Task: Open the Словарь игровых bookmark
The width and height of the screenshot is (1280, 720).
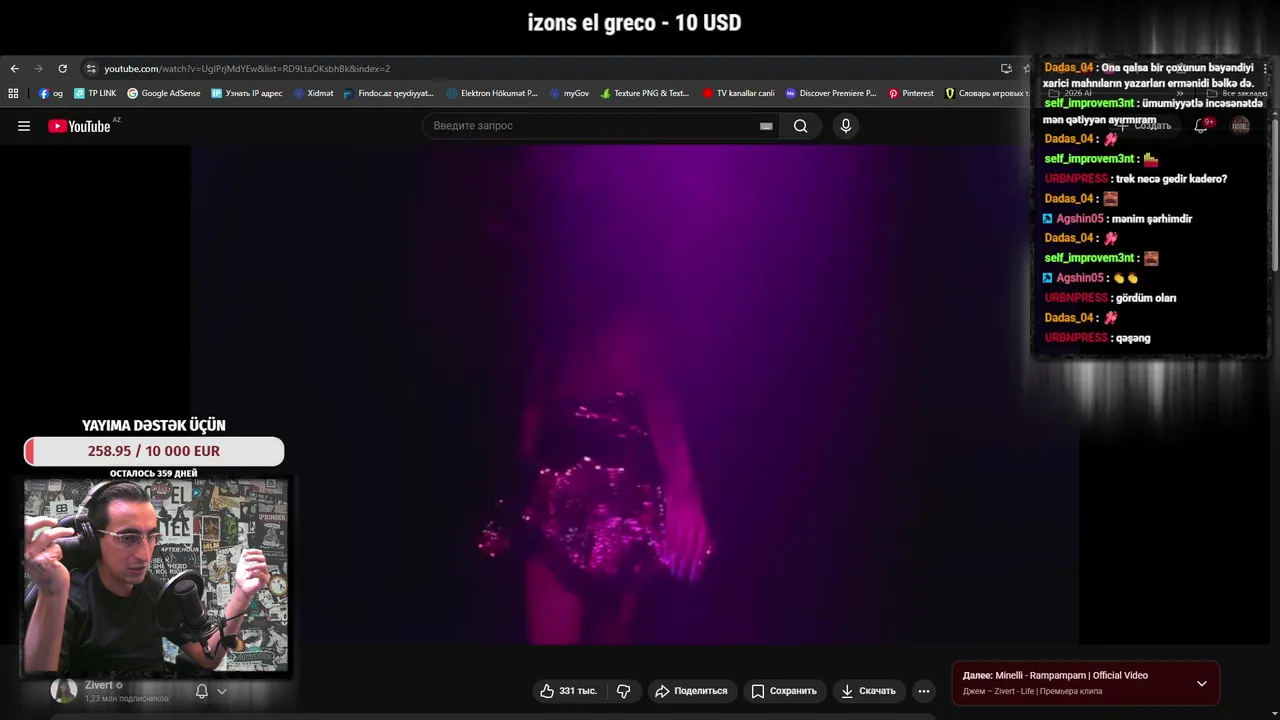Action: pyautogui.click(x=986, y=93)
